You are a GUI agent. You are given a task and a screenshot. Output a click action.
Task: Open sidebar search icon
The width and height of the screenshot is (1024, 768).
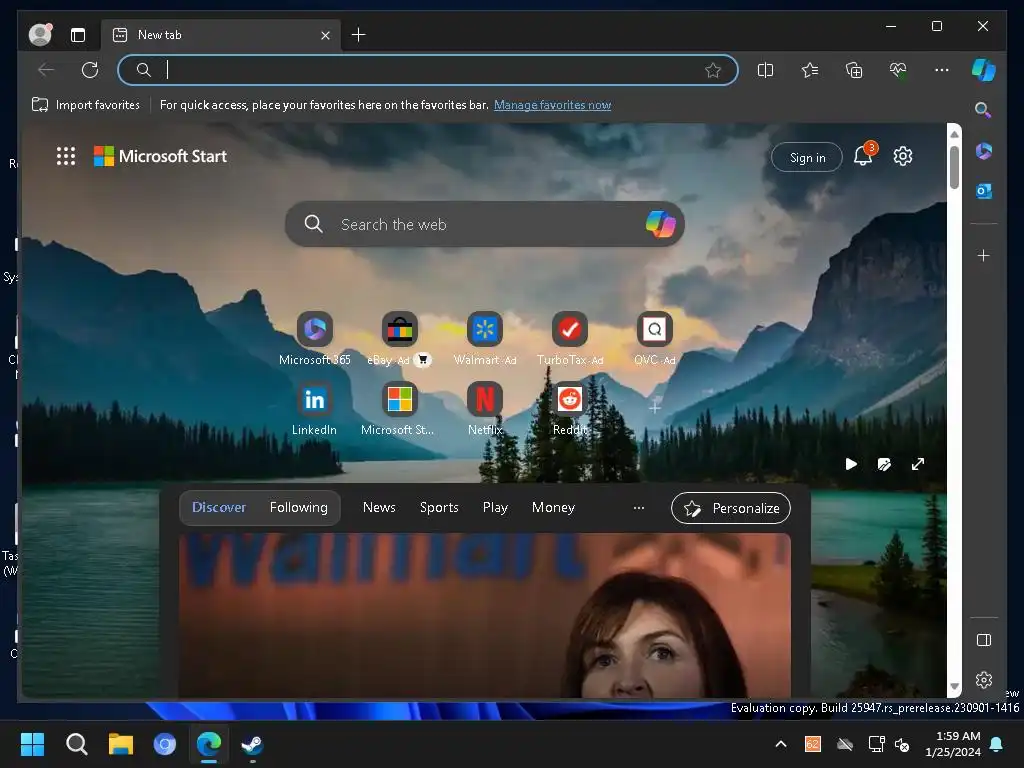coord(983,110)
